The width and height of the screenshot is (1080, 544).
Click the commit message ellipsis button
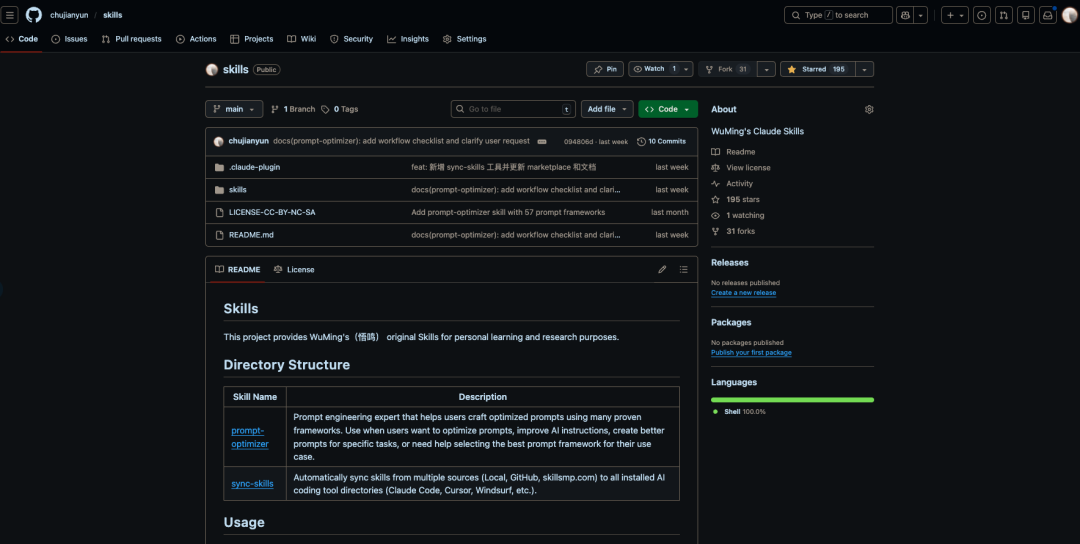click(x=542, y=141)
